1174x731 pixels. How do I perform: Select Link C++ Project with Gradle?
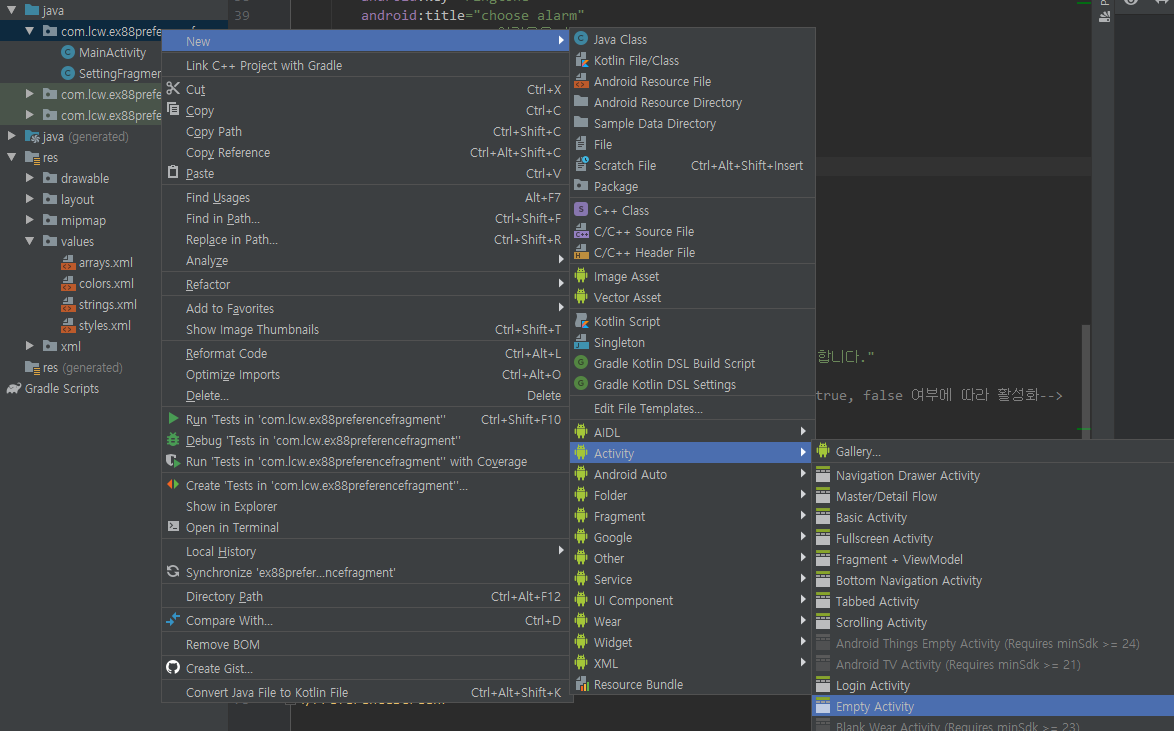pyautogui.click(x=365, y=65)
